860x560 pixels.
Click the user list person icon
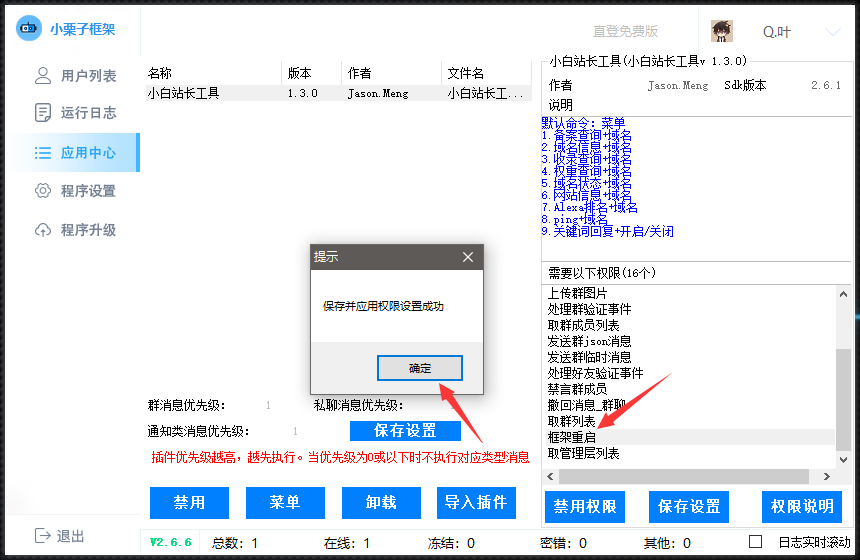tap(43, 75)
